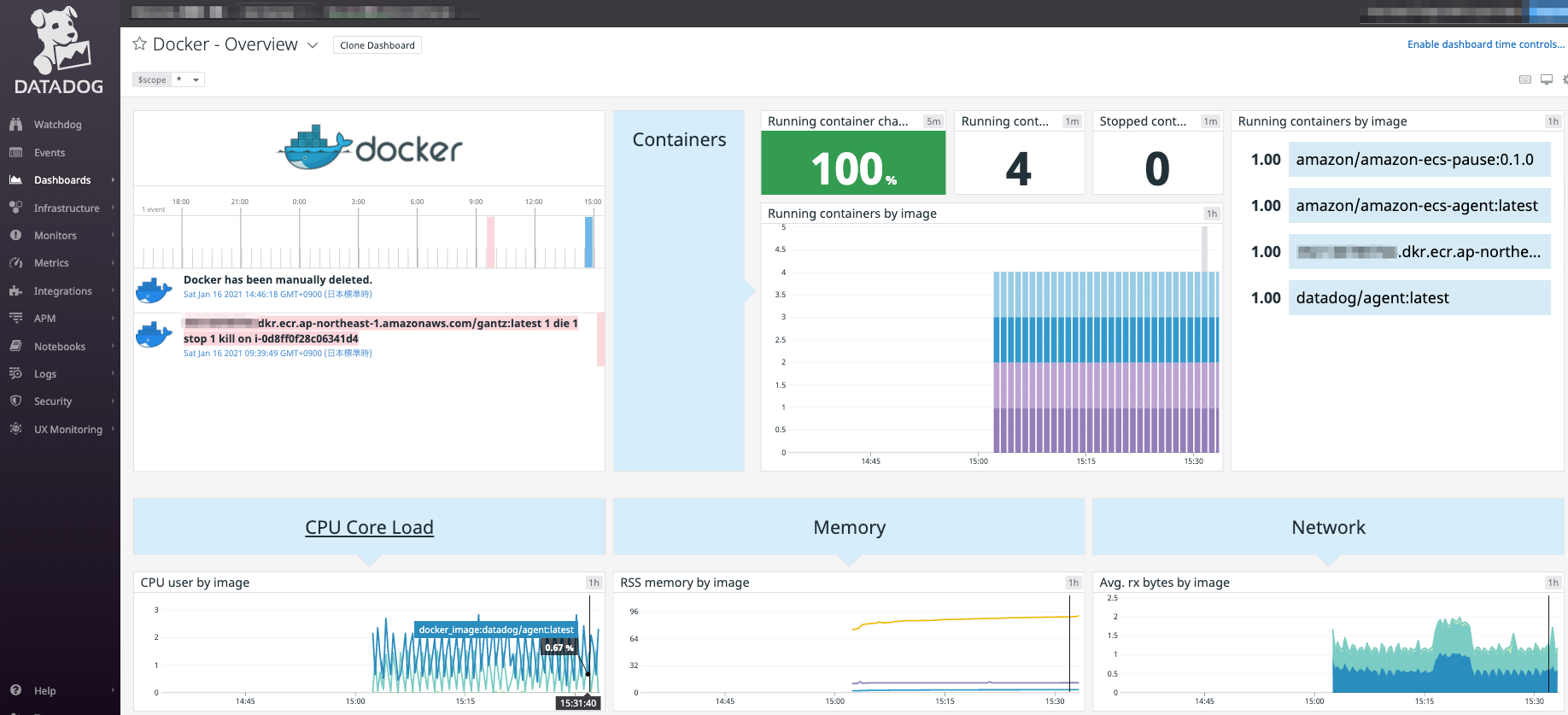Image resolution: width=1568 pixels, height=715 pixels.
Task: Open Help using the question mark icon
Action: [15, 690]
